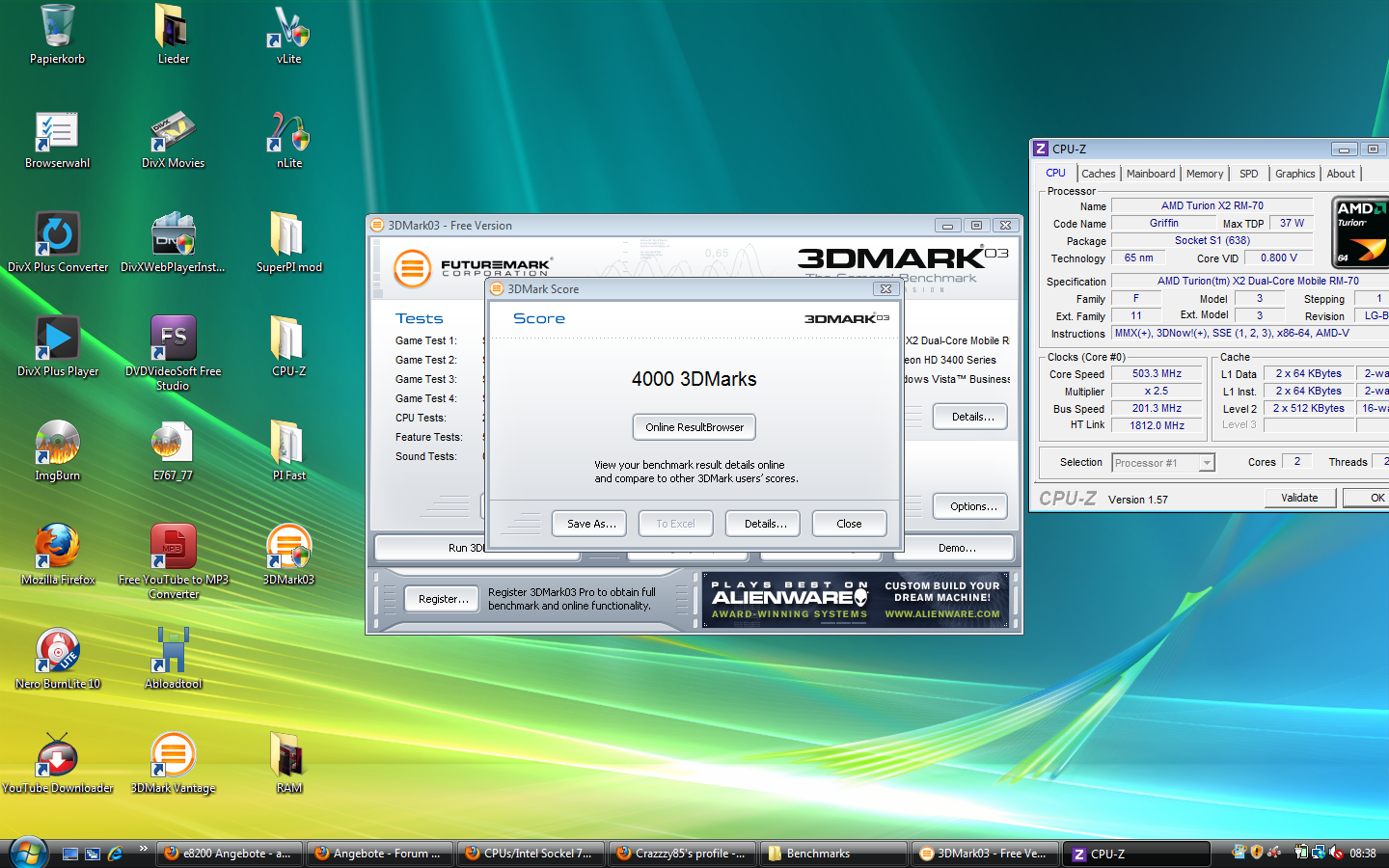Screen dimensions: 1389x868
Task: Click the taskbar clock showing 08:38
Action: coord(1363,854)
